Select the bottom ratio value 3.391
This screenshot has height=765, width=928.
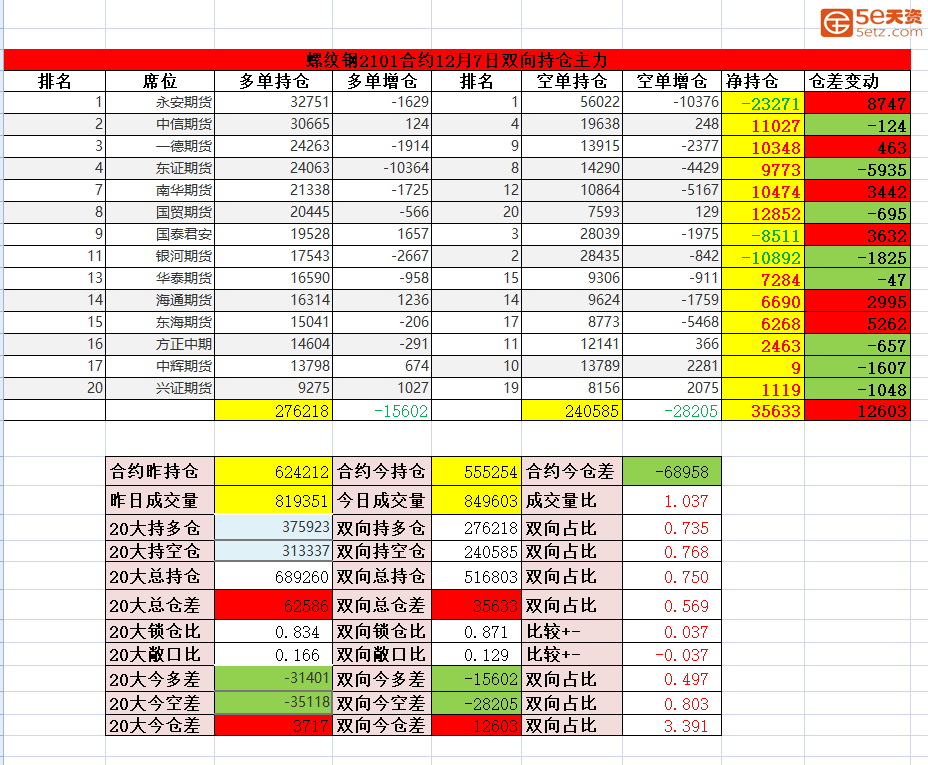[671, 726]
